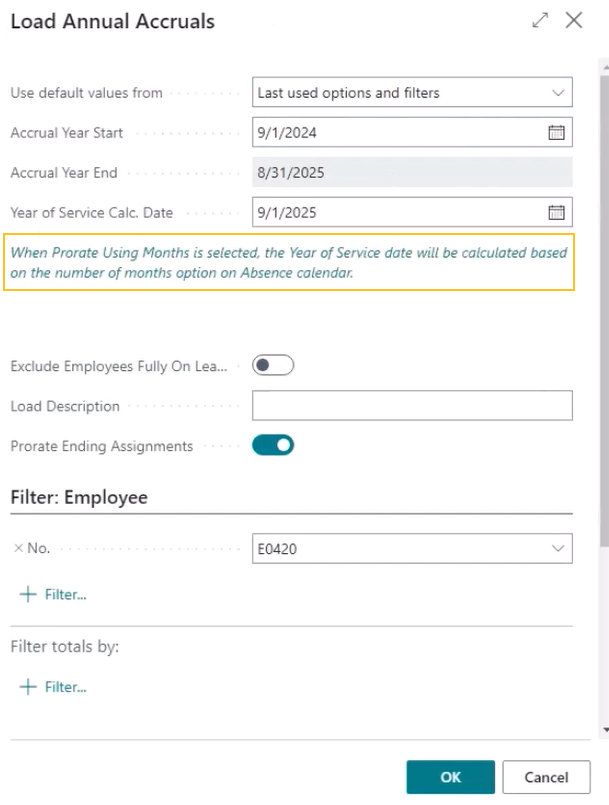Enable Exclude Employees Fully On Leave
The height and width of the screenshot is (805, 609).
click(x=273, y=365)
